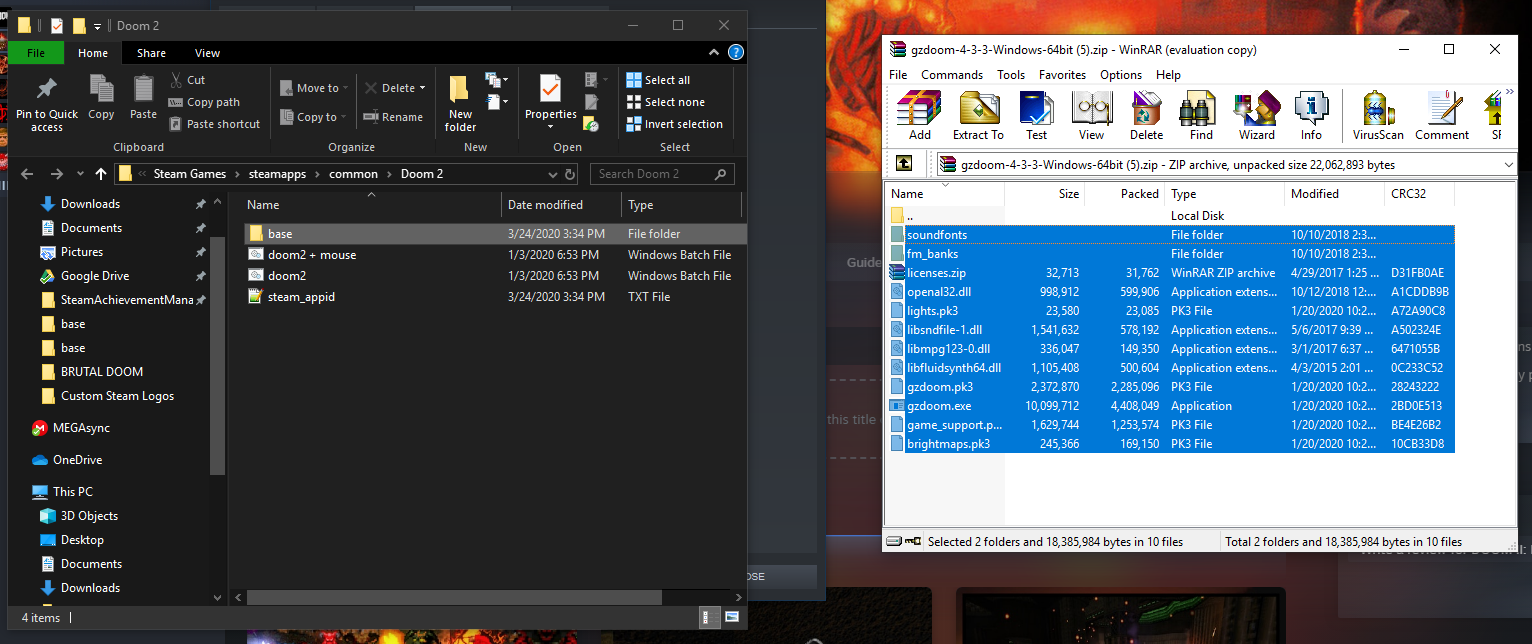Click Properties quick access toolbar icon in title bar
Viewport: 1532px width, 644px height.
click(57, 25)
